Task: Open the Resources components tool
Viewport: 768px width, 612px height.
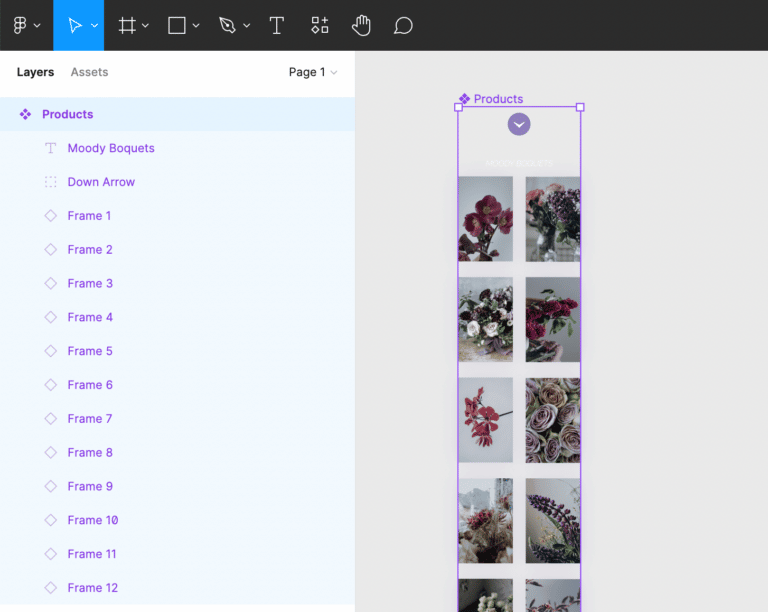Action: pos(319,25)
